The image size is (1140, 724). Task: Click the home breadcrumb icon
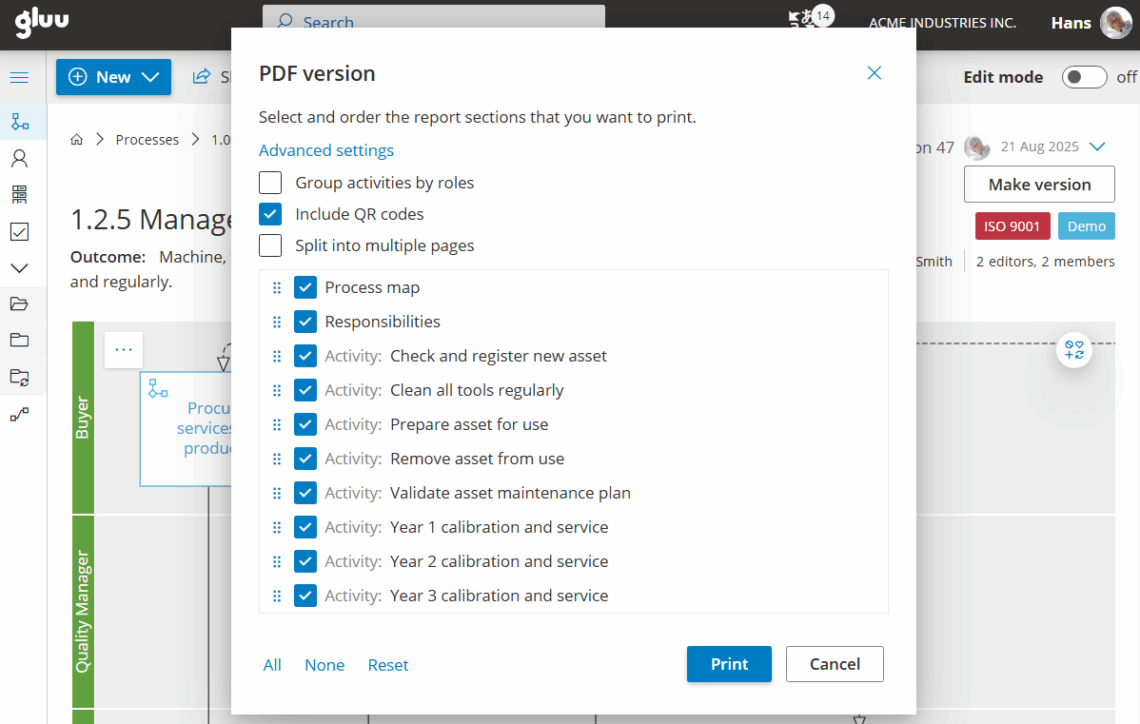[77, 140]
